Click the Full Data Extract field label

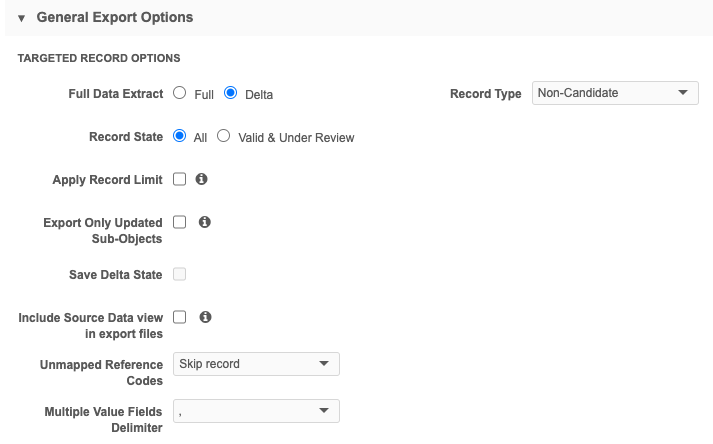(x=115, y=94)
